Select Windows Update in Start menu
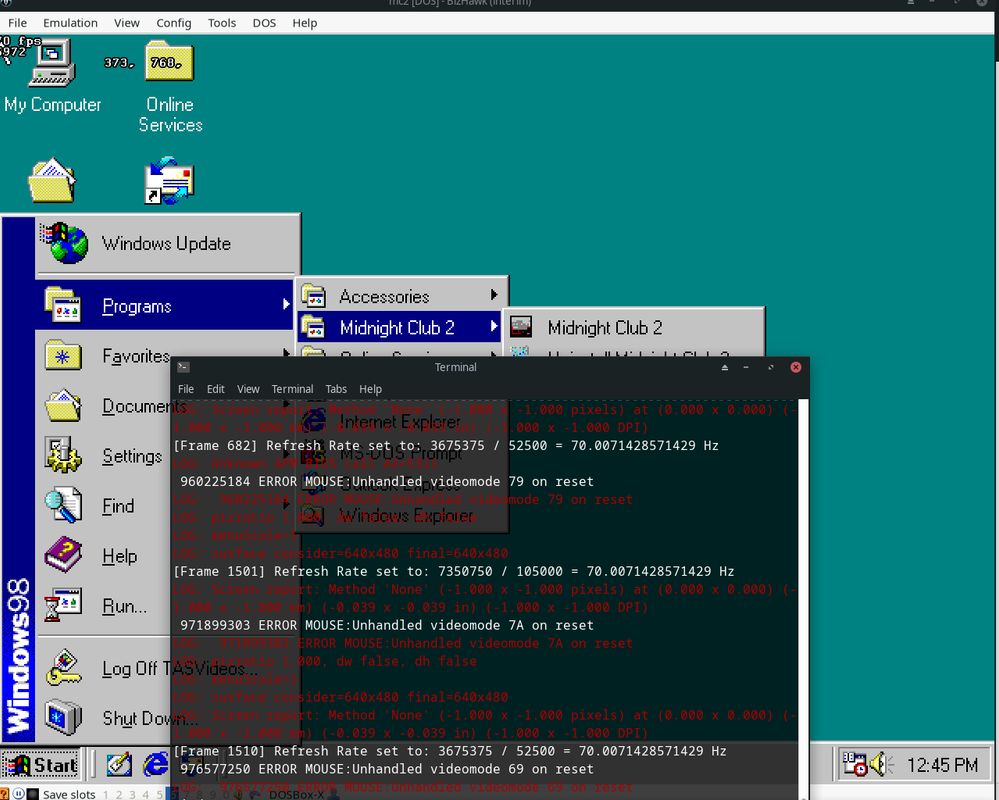The width and height of the screenshot is (999, 800). [x=168, y=243]
